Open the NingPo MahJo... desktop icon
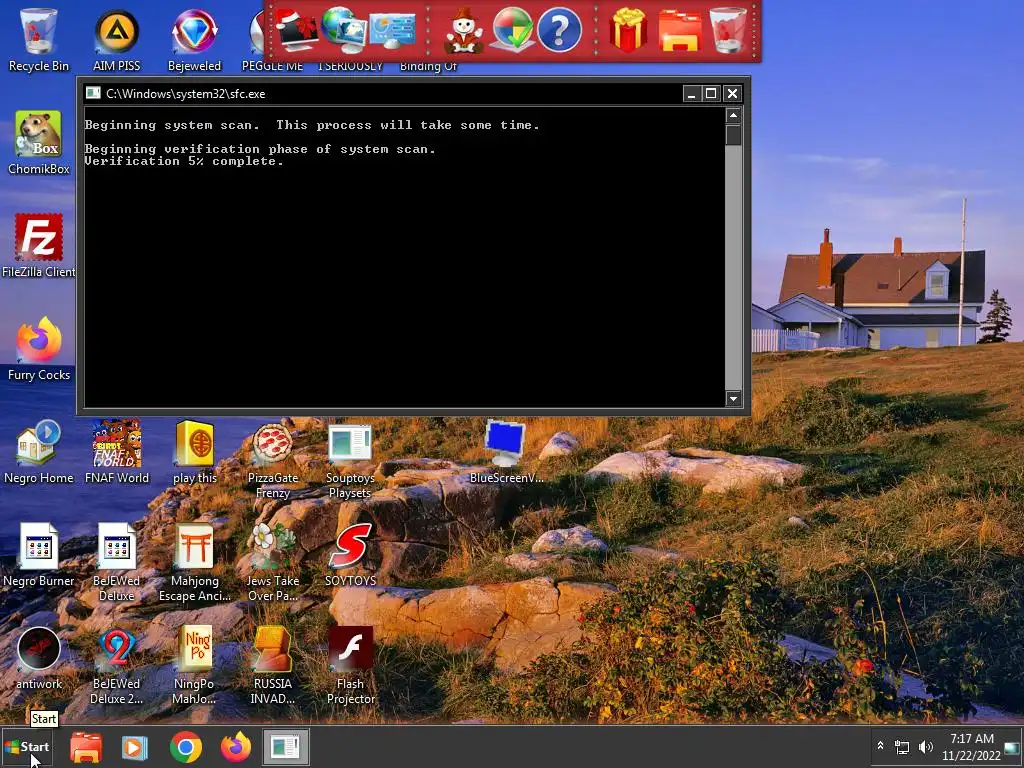This screenshot has height=768, width=1024. pyautogui.click(x=195, y=665)
